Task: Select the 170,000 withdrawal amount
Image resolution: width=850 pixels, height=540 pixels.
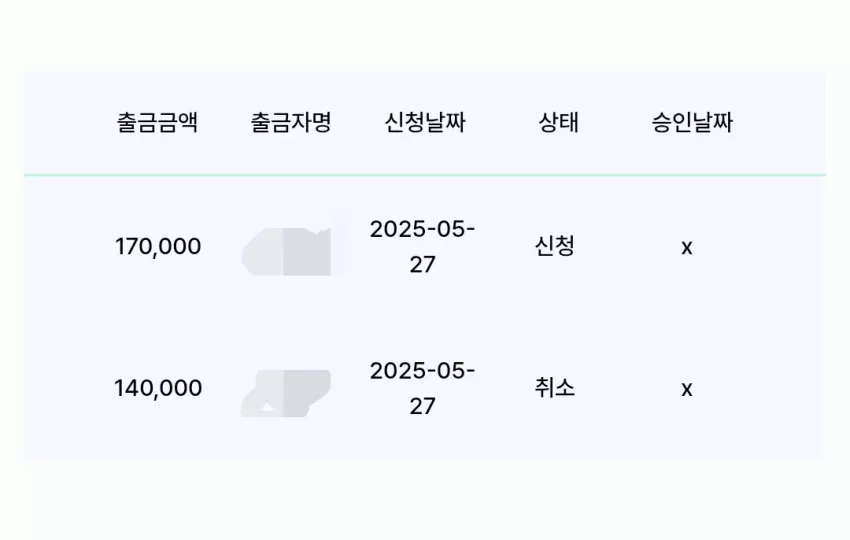Action: [x=158, y=247]
